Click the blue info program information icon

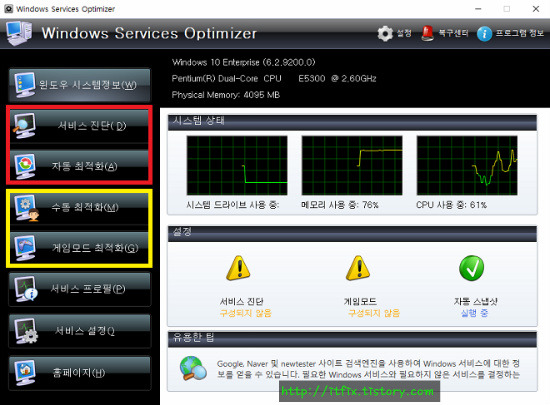click(484, 34)
